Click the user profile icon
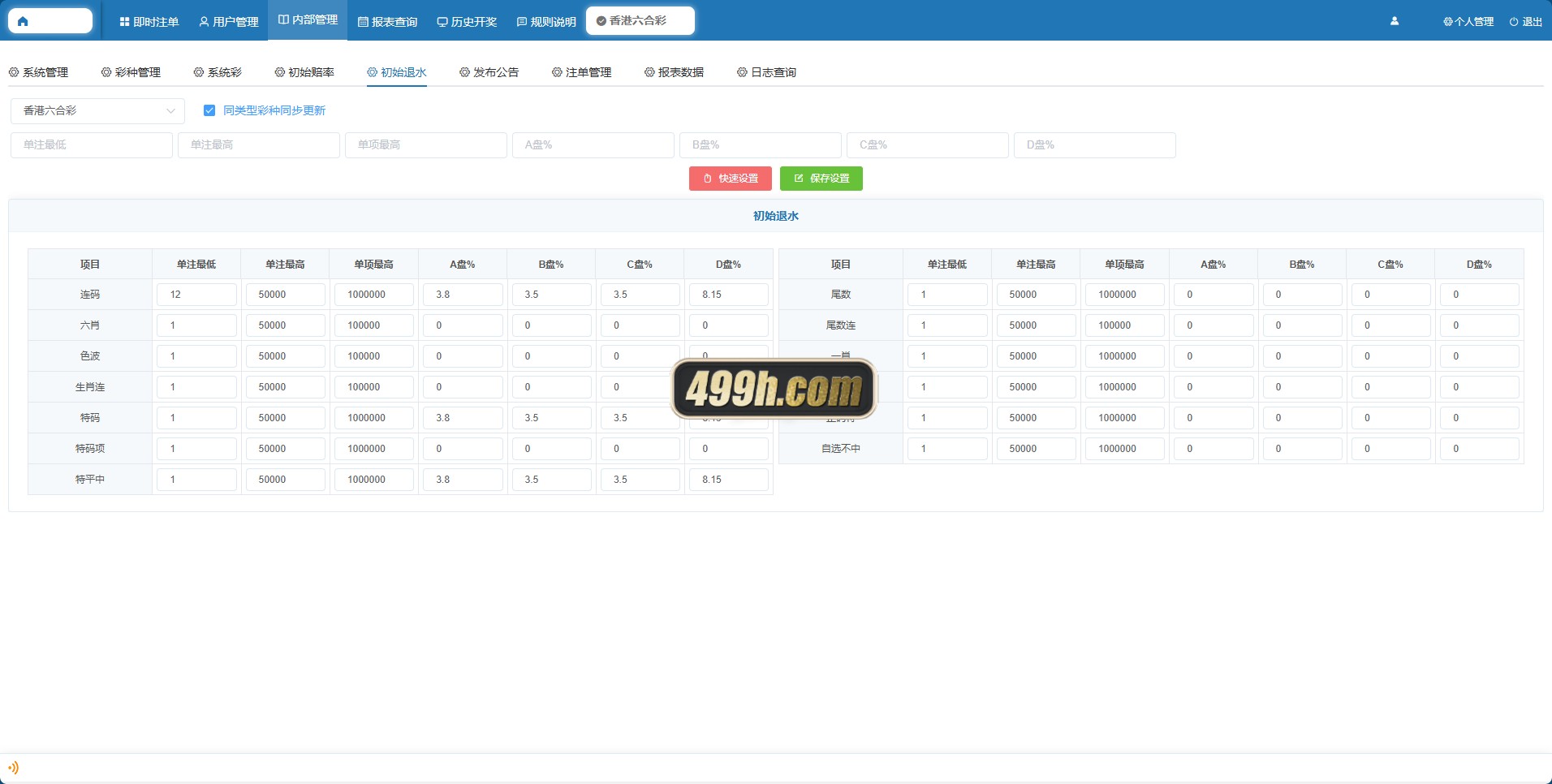The height and width of the screenshot is (784, 1552). click(x=1395, y=22)
